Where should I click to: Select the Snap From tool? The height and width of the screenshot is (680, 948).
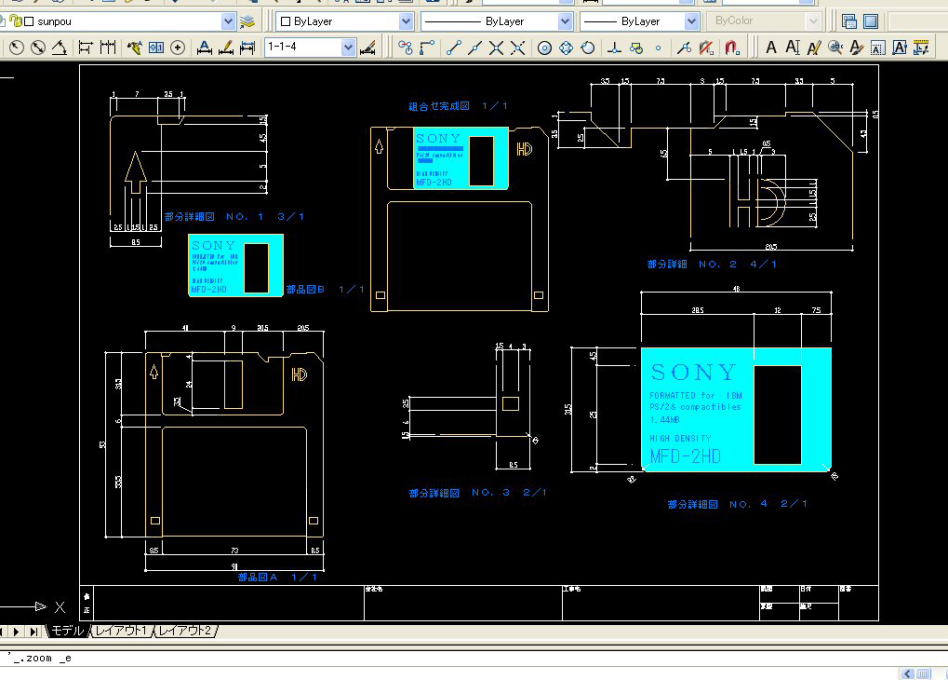(427, 47)
